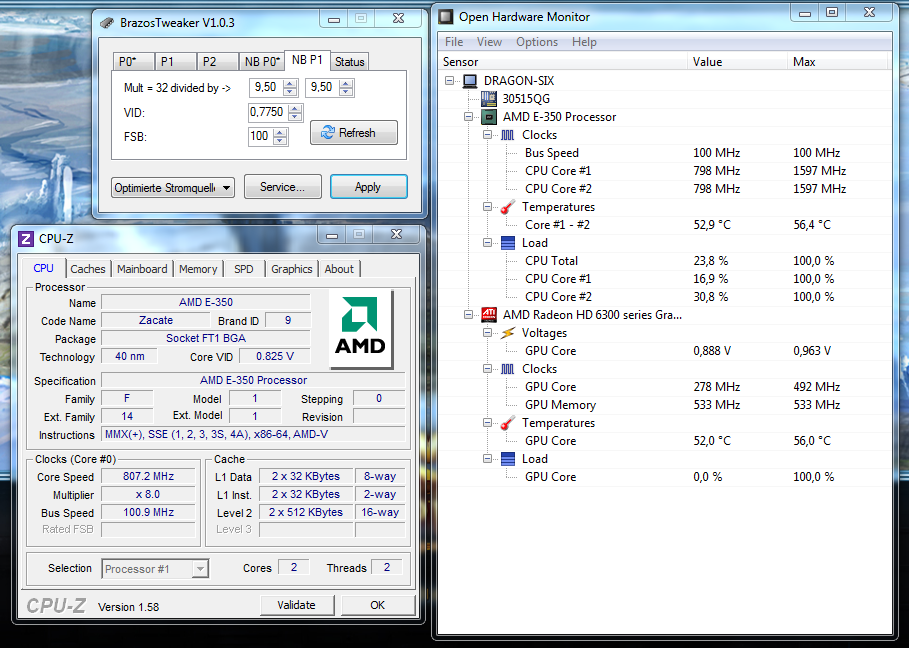Click the AMD E-350 Processor chip icon
This screenshot has height=648, width=909.
(489, 117)
